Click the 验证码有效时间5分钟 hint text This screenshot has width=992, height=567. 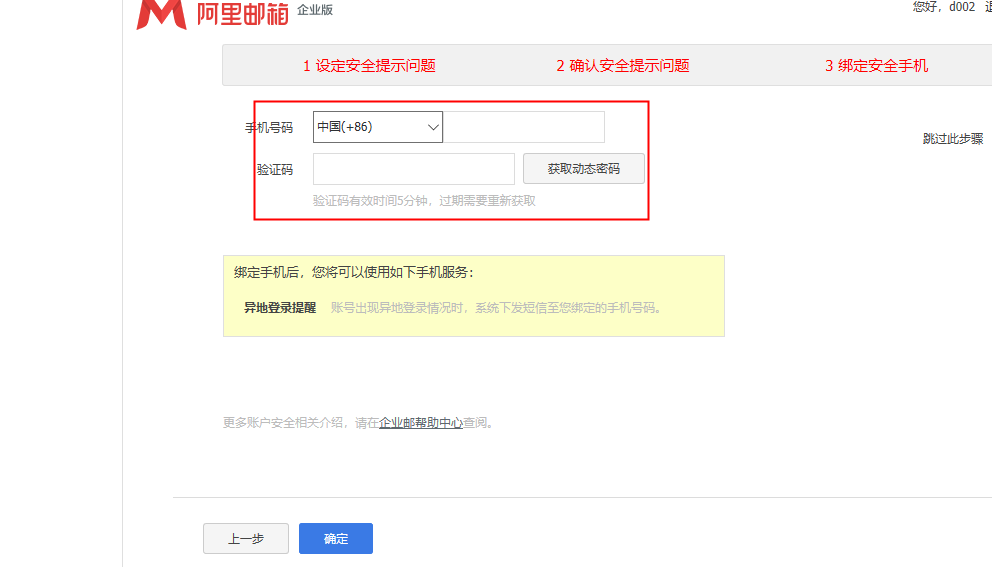click(424, 200)
